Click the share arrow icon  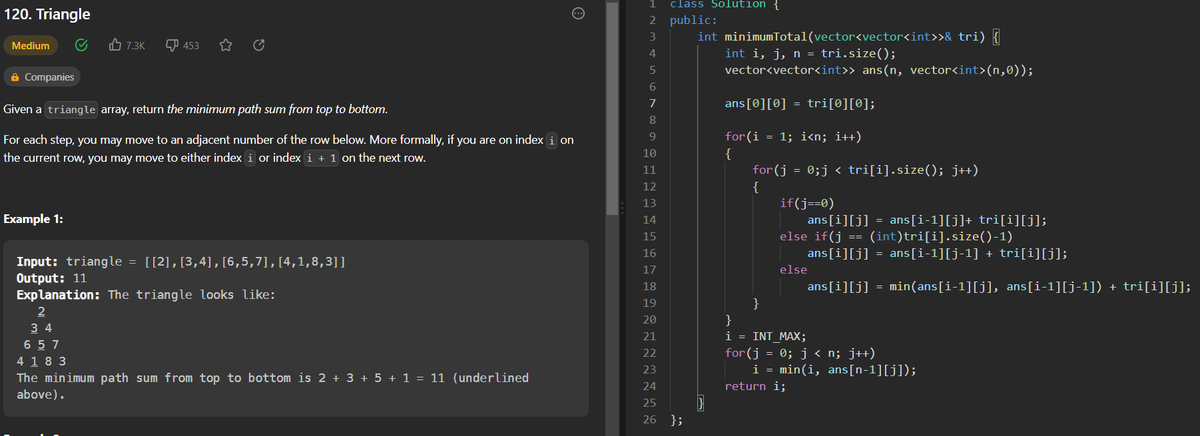[259, 45]
